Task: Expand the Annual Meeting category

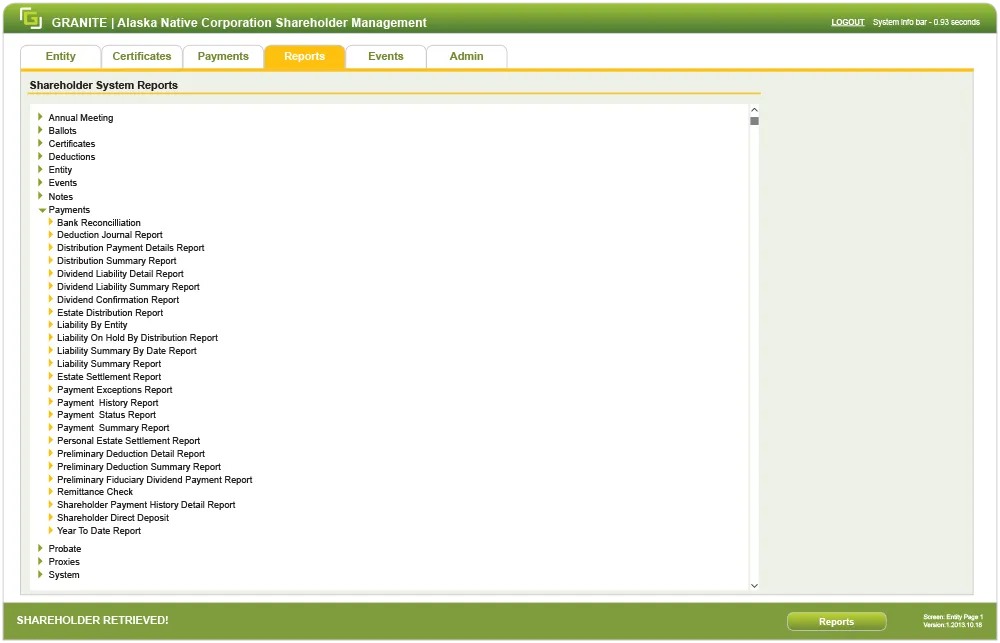Action: [41, 117]
